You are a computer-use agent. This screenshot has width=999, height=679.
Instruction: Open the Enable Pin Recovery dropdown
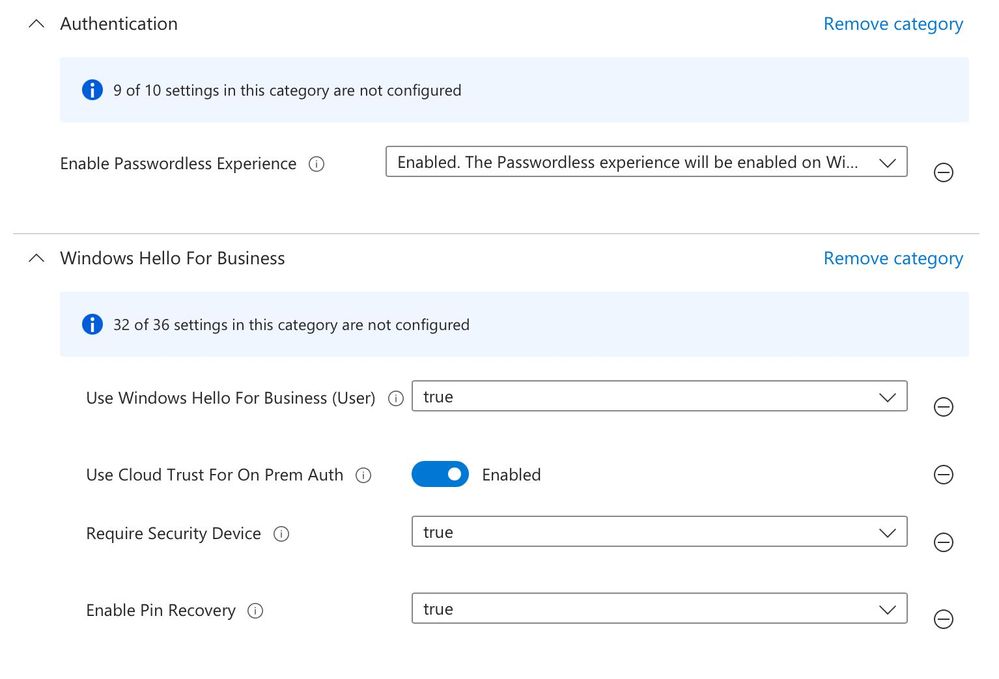[659, 609]
